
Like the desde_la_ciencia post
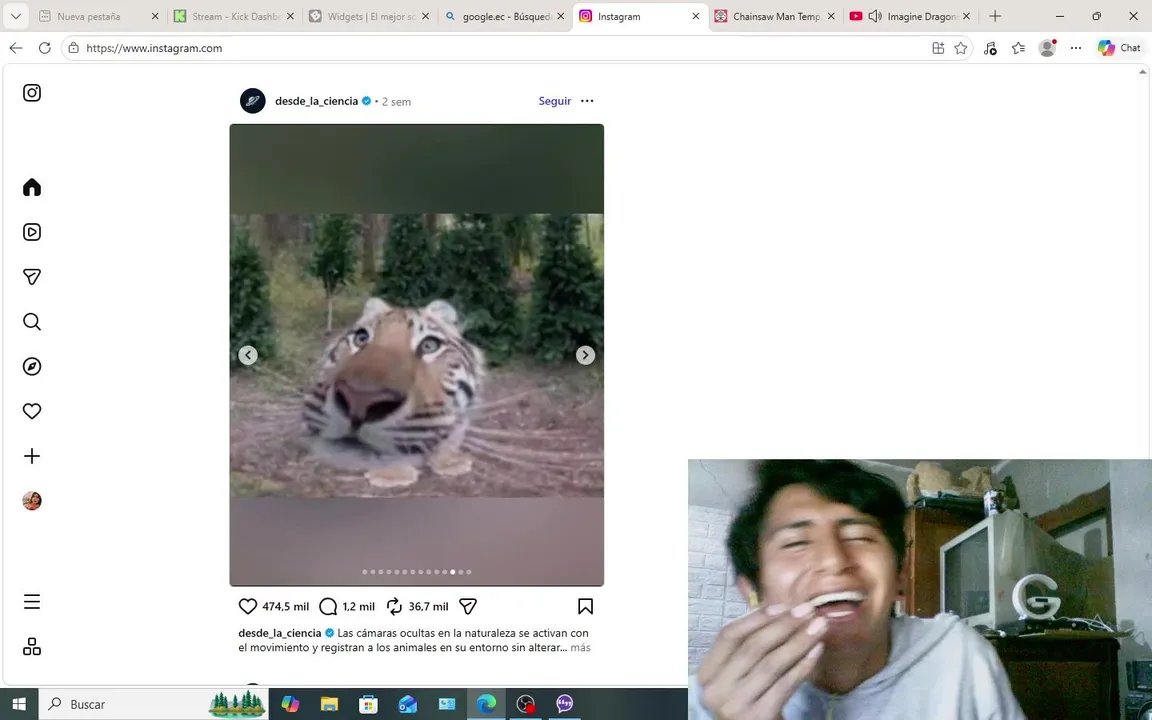[x=248, y=606]
